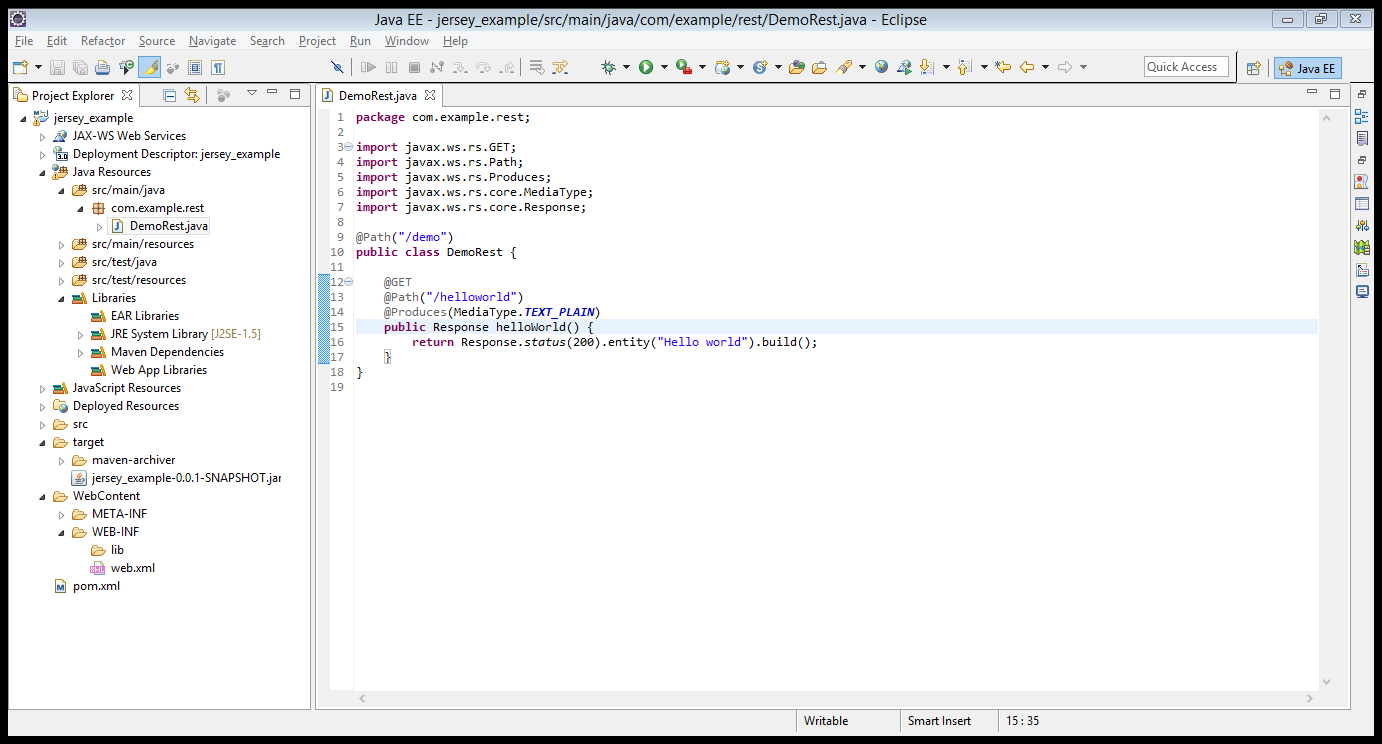Select the DemoRest.java editor tab
1382x744 pixels.
pos(377,95)
